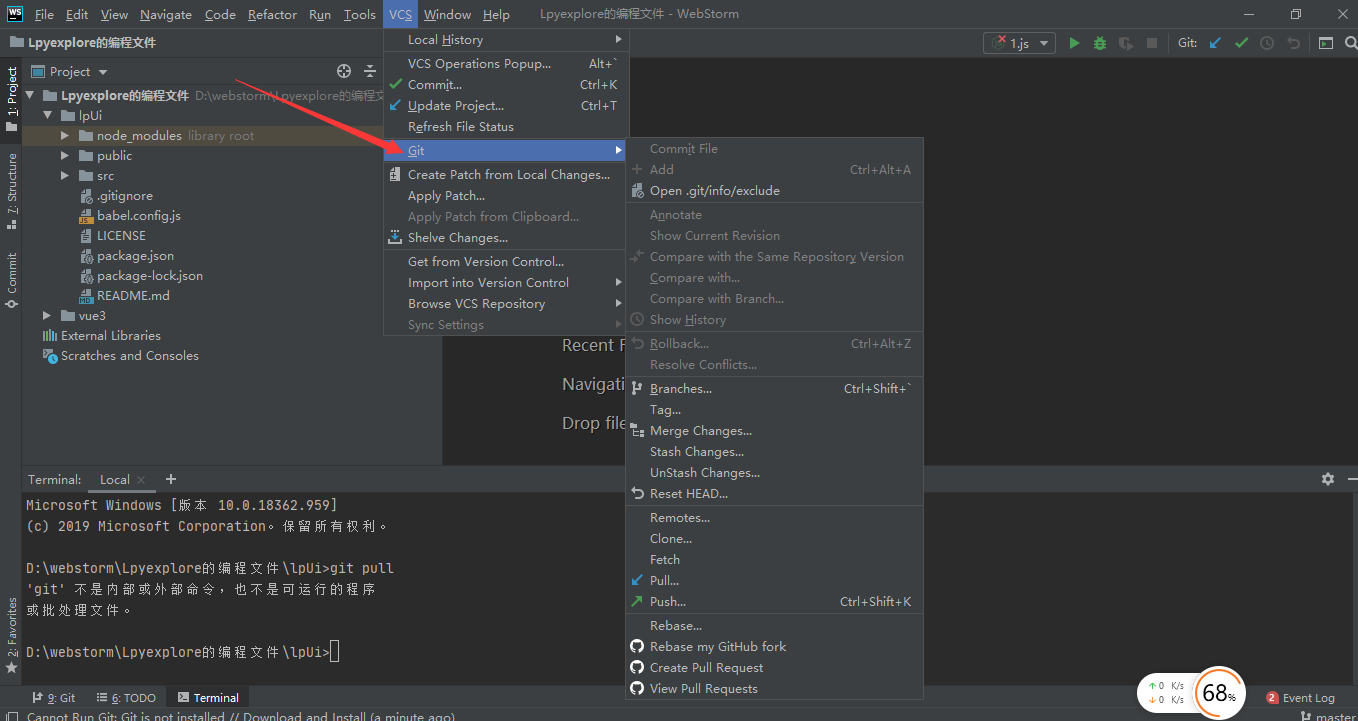Start debugging with the green bug icon
The height and width of the screenshot is (721, 1358).
1100,43
